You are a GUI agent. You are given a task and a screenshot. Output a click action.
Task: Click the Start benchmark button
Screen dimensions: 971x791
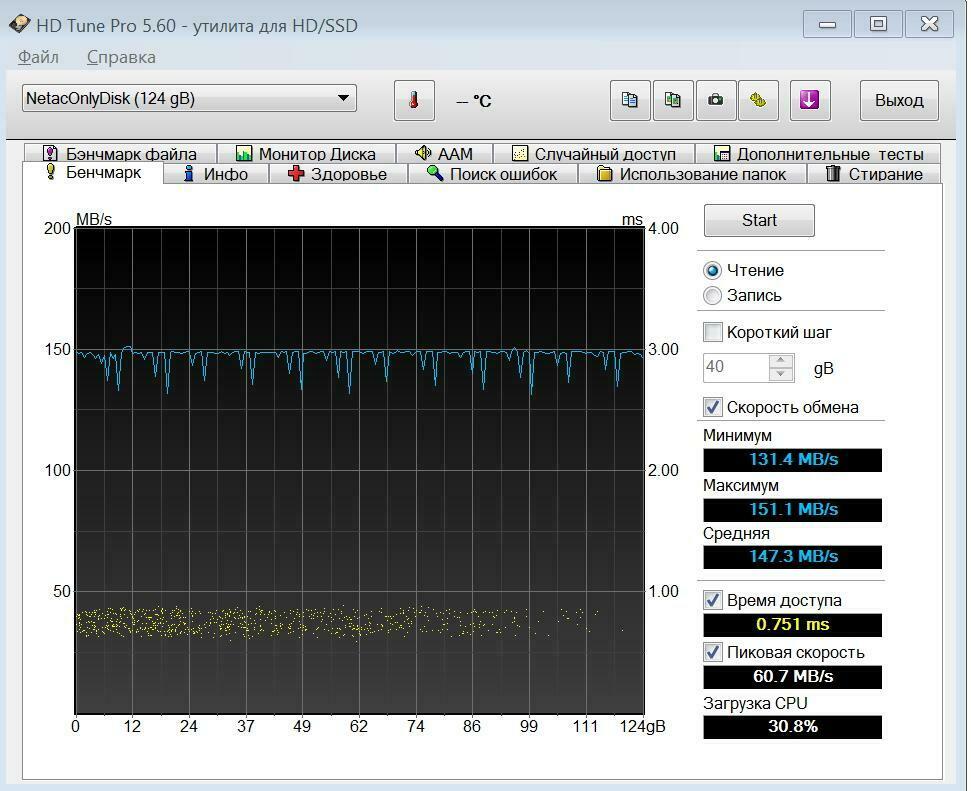[x=759, y=220]
